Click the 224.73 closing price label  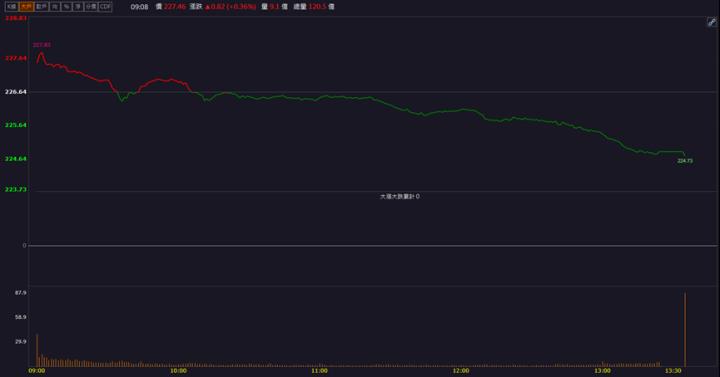click(x=685, y=161)
